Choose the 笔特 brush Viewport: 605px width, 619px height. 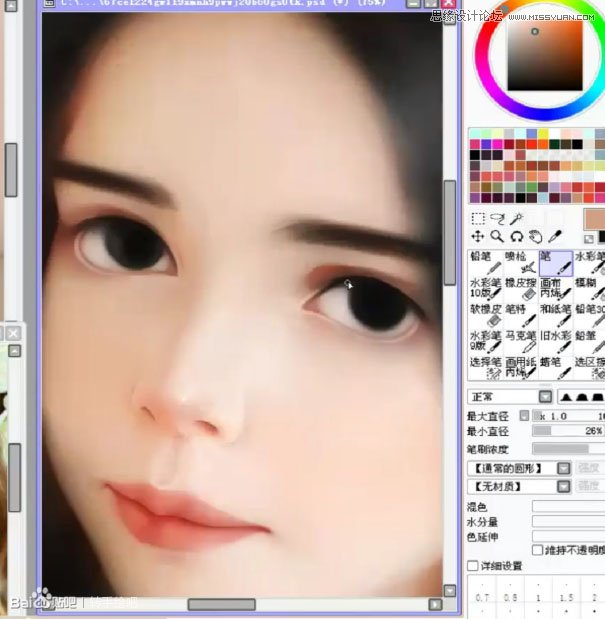pyautogui.click(x=521, y=315)
